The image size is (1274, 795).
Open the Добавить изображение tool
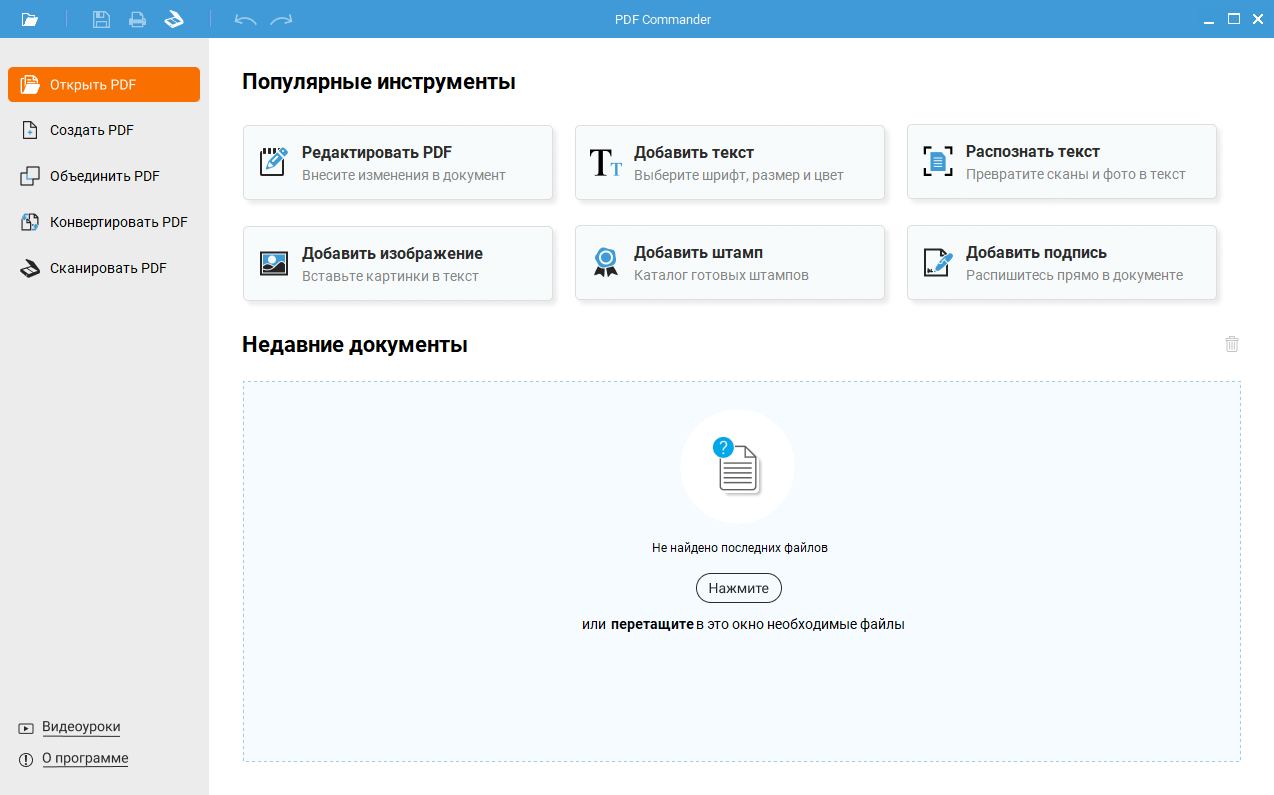[x=398, y=262]
